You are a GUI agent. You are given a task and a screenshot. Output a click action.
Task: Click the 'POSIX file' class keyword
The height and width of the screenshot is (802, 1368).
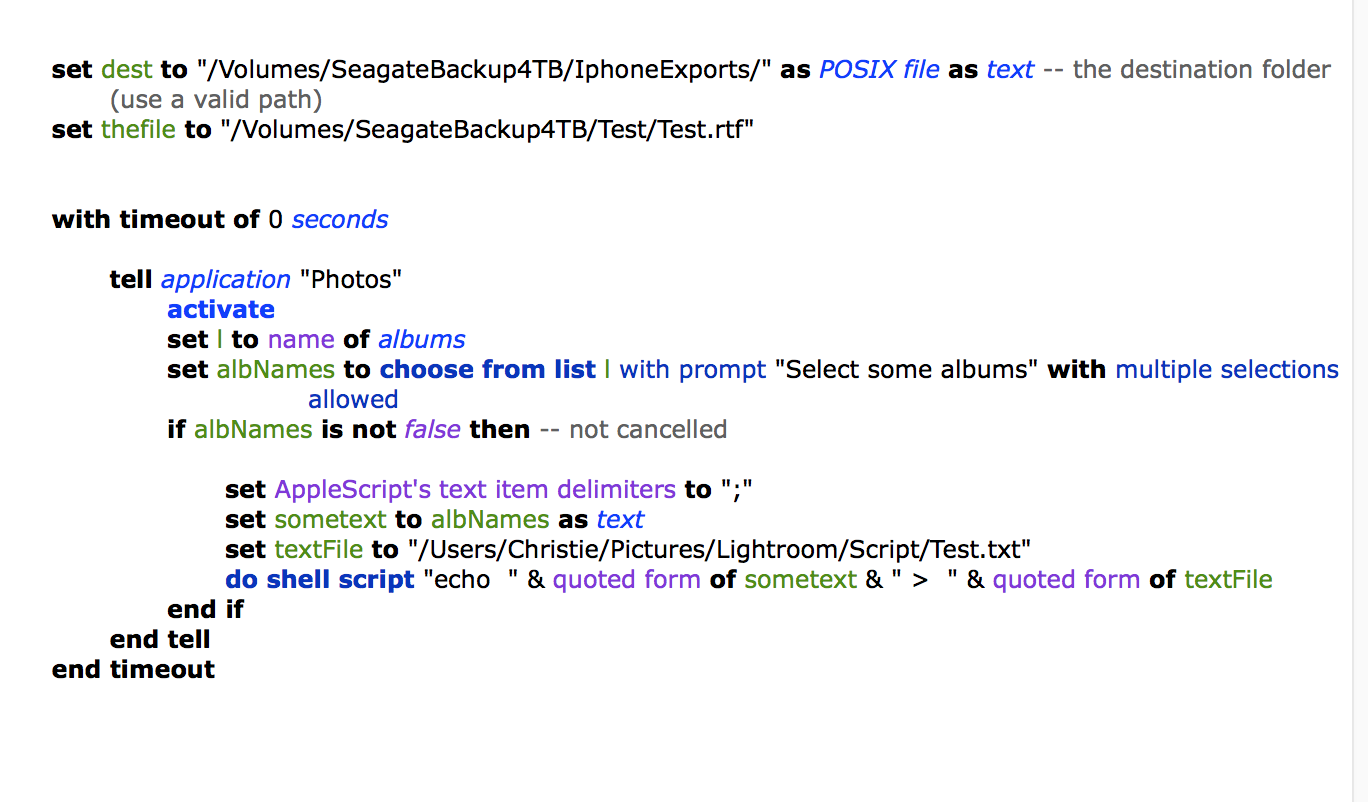tap(879, 70)
